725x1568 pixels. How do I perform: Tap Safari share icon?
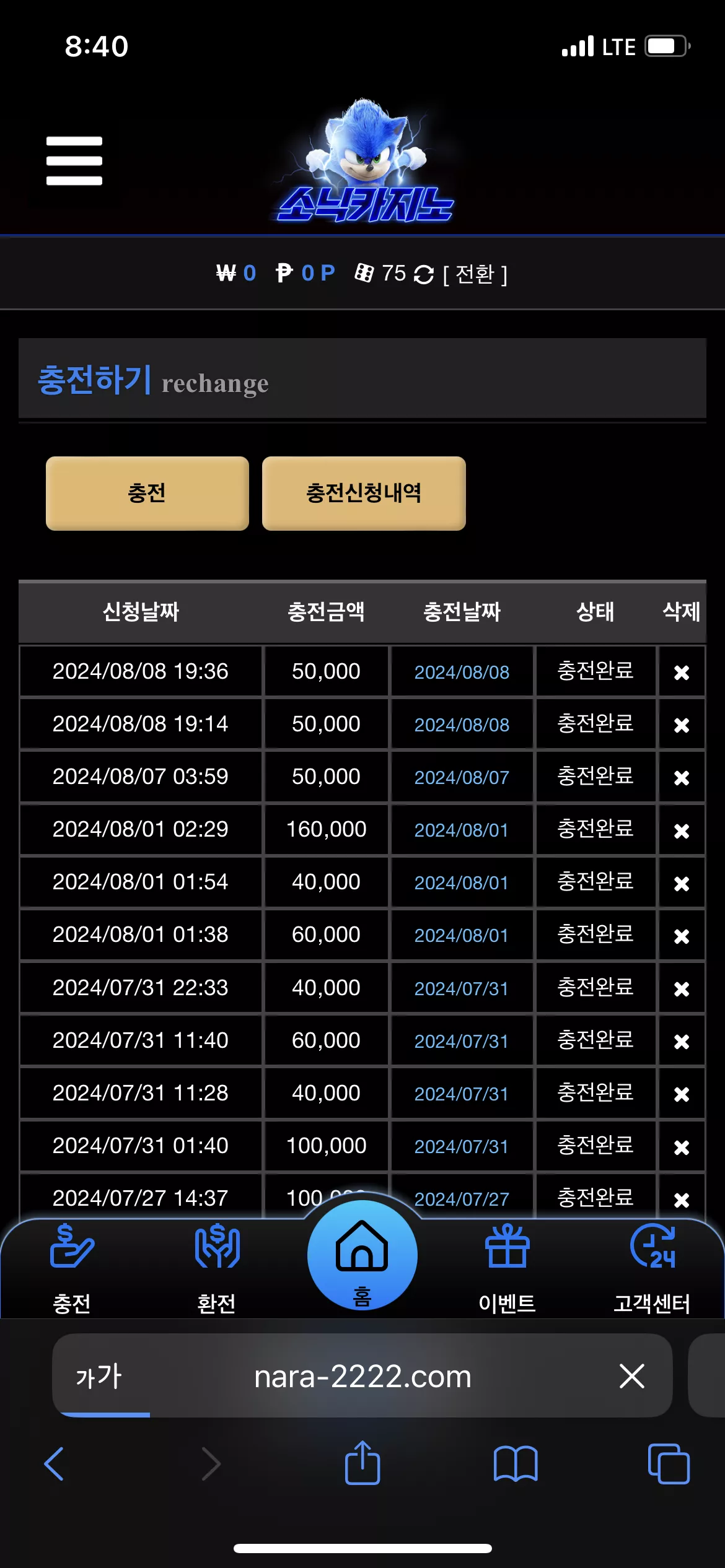click(362, 1463)
